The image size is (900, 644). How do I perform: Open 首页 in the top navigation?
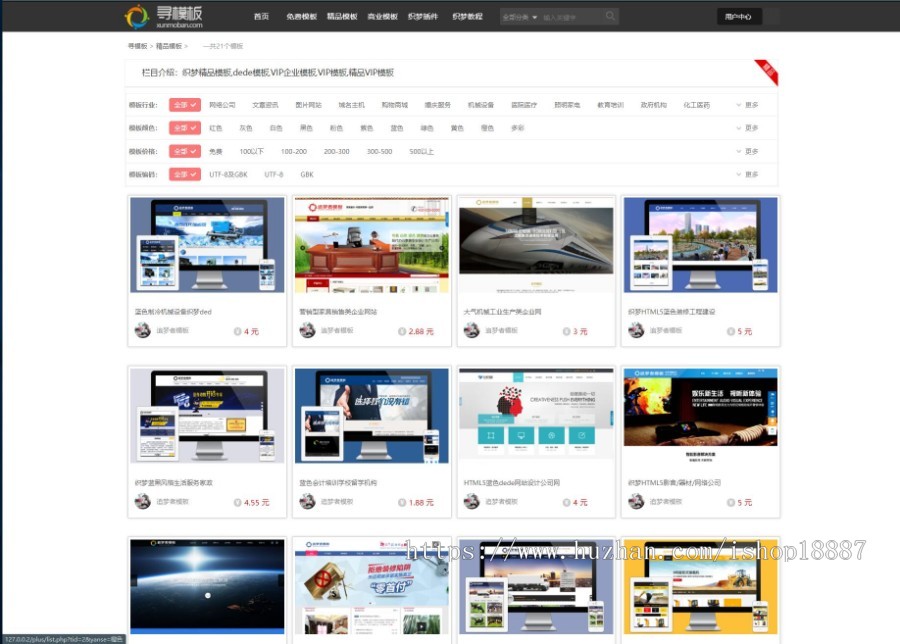[261, 16]
